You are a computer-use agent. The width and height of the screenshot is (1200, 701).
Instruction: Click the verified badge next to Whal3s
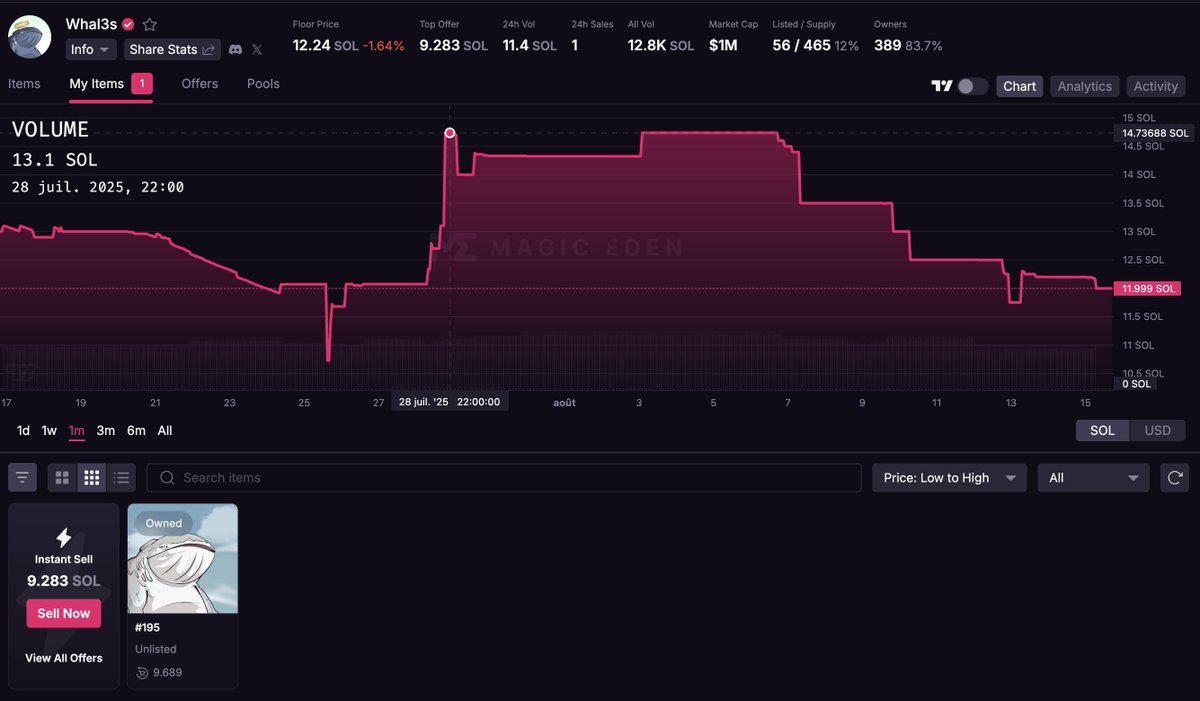pyautogui.click(x=128, y=24)
